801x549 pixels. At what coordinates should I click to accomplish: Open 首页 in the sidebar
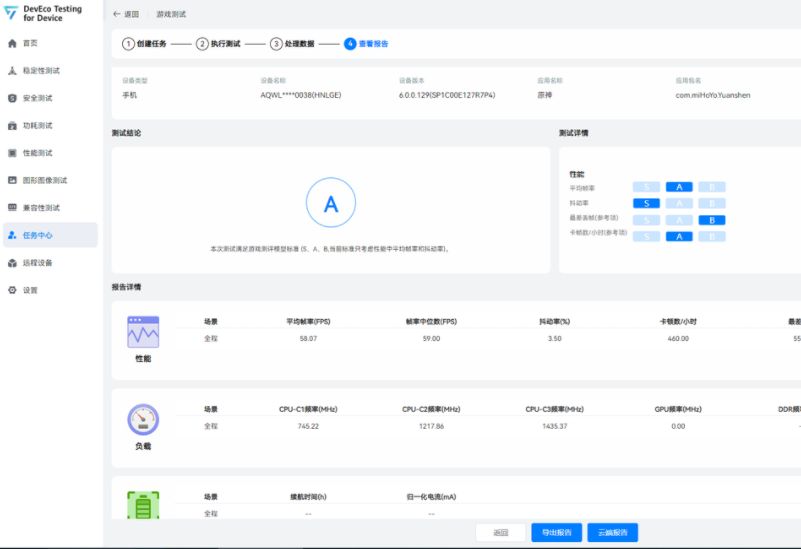pos(50,43)
